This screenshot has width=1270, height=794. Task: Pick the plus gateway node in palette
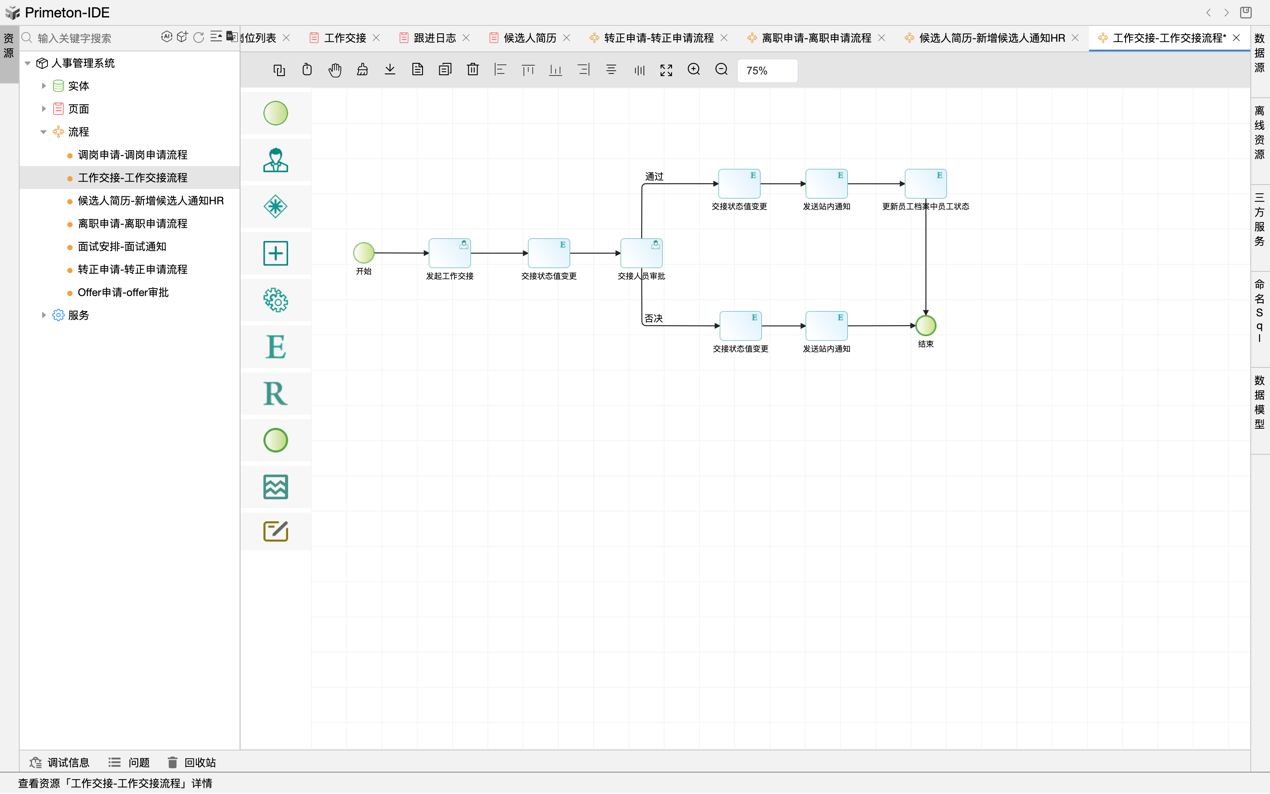coord(276,253)
